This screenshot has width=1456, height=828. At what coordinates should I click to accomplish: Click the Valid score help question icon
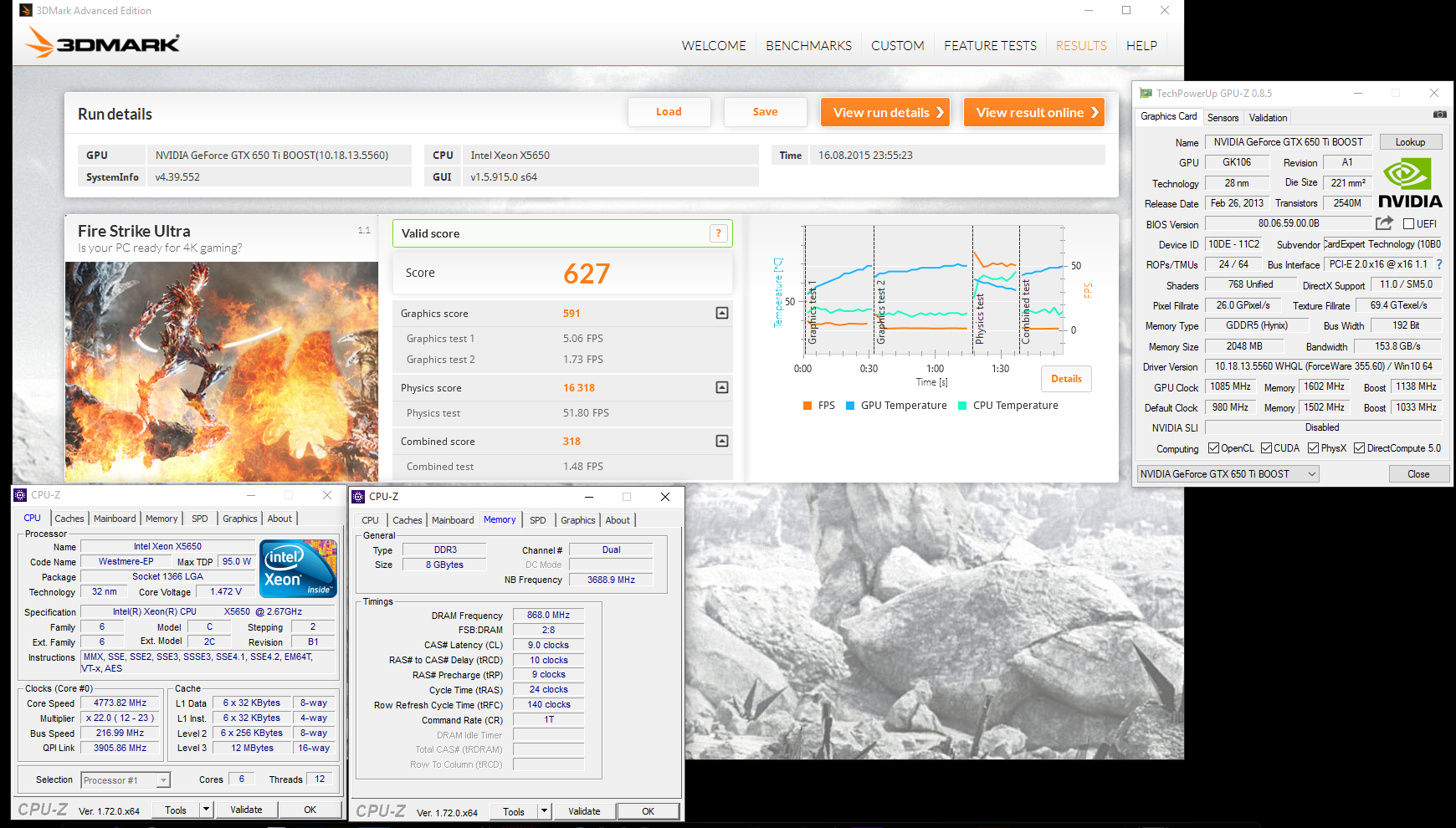click(718, 233)
